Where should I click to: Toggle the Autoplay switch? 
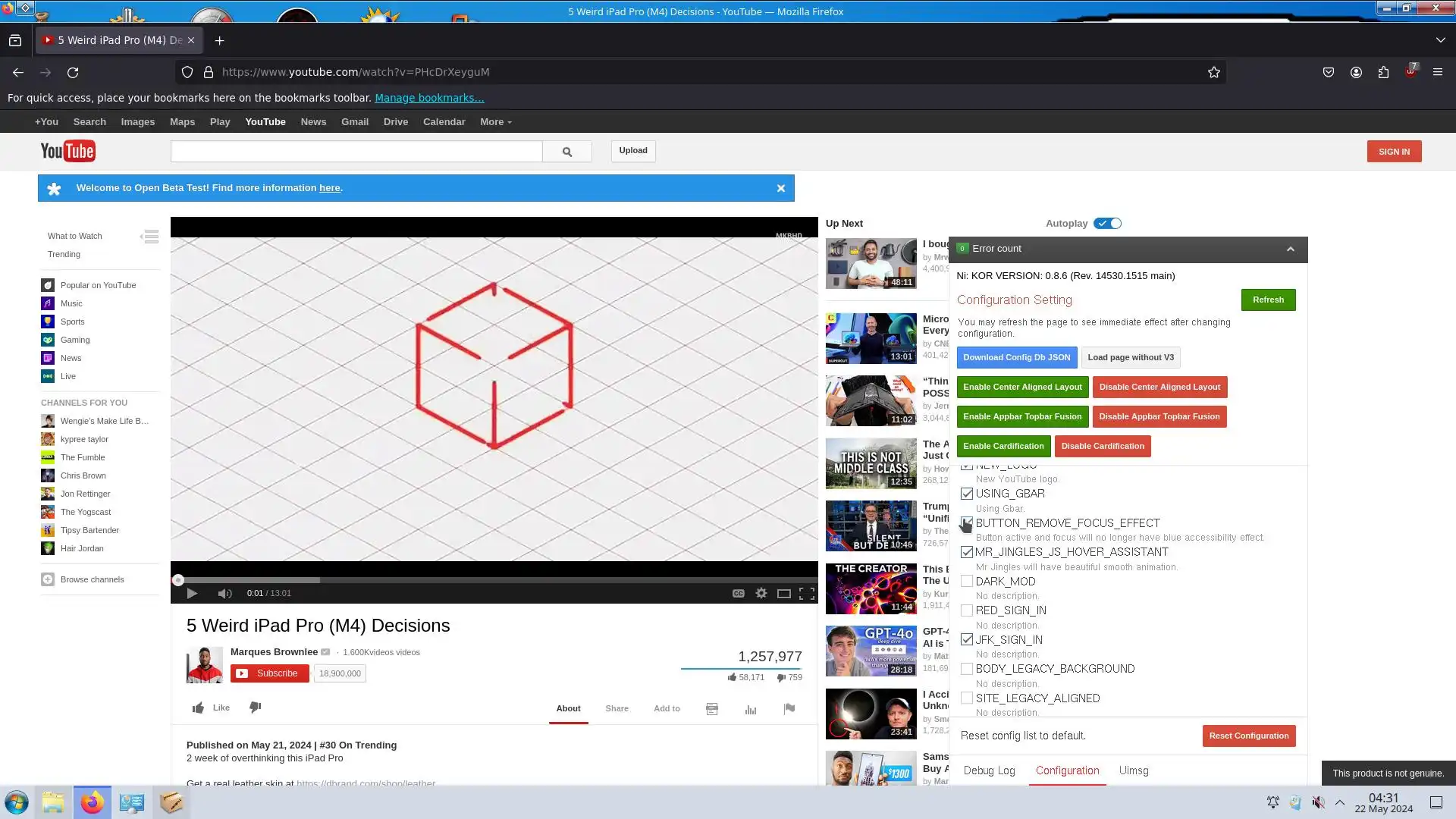pyautogui.click(x=1107, y=224)
